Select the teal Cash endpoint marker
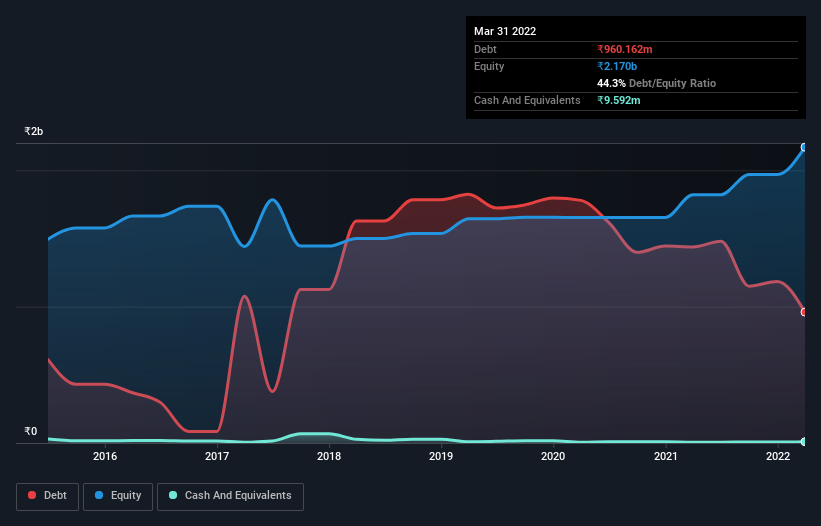 804,442
